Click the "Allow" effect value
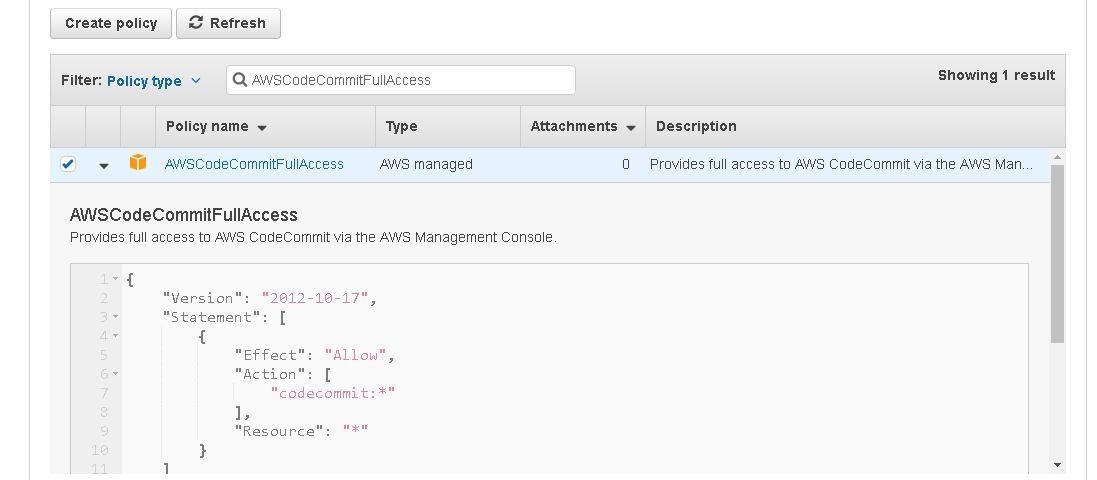The height and width of the screenshot is (480, 1097). (355, 355)
